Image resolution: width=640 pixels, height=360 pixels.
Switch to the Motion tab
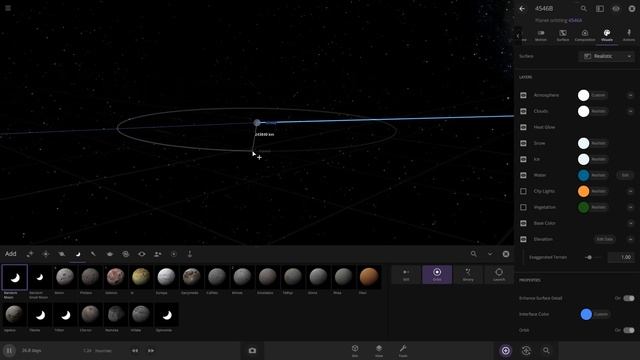click(x=541, y=36)
